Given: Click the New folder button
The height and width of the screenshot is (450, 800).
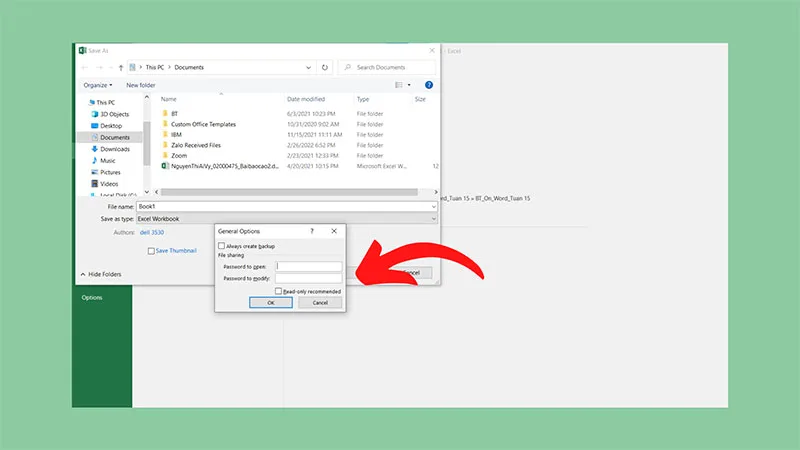Looking at the screenshot, I should (x=141, y=85).
